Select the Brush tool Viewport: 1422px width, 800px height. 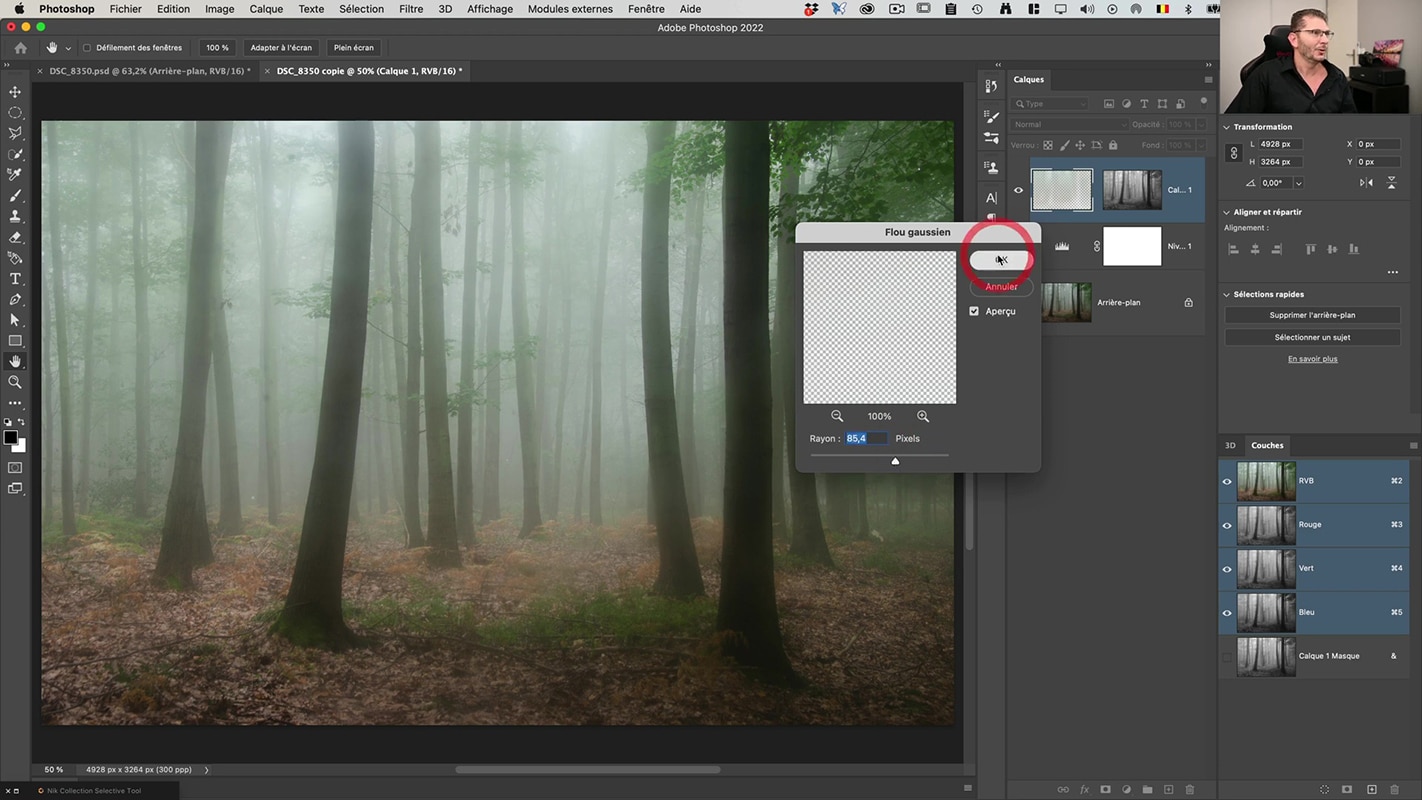click(15, 196)
